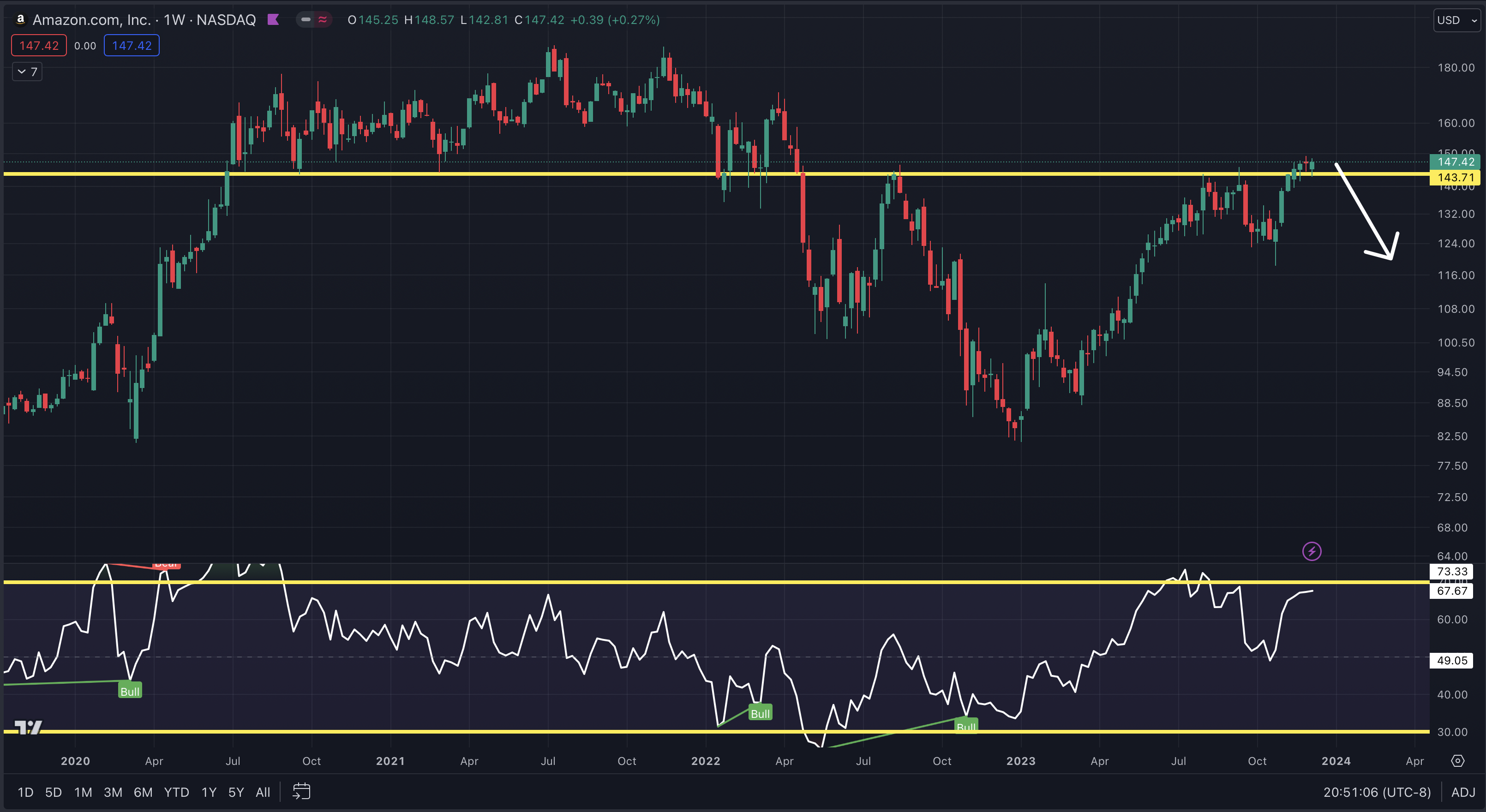
Task: Open the go-to-date calendar icon
Action: click(301, 791)
